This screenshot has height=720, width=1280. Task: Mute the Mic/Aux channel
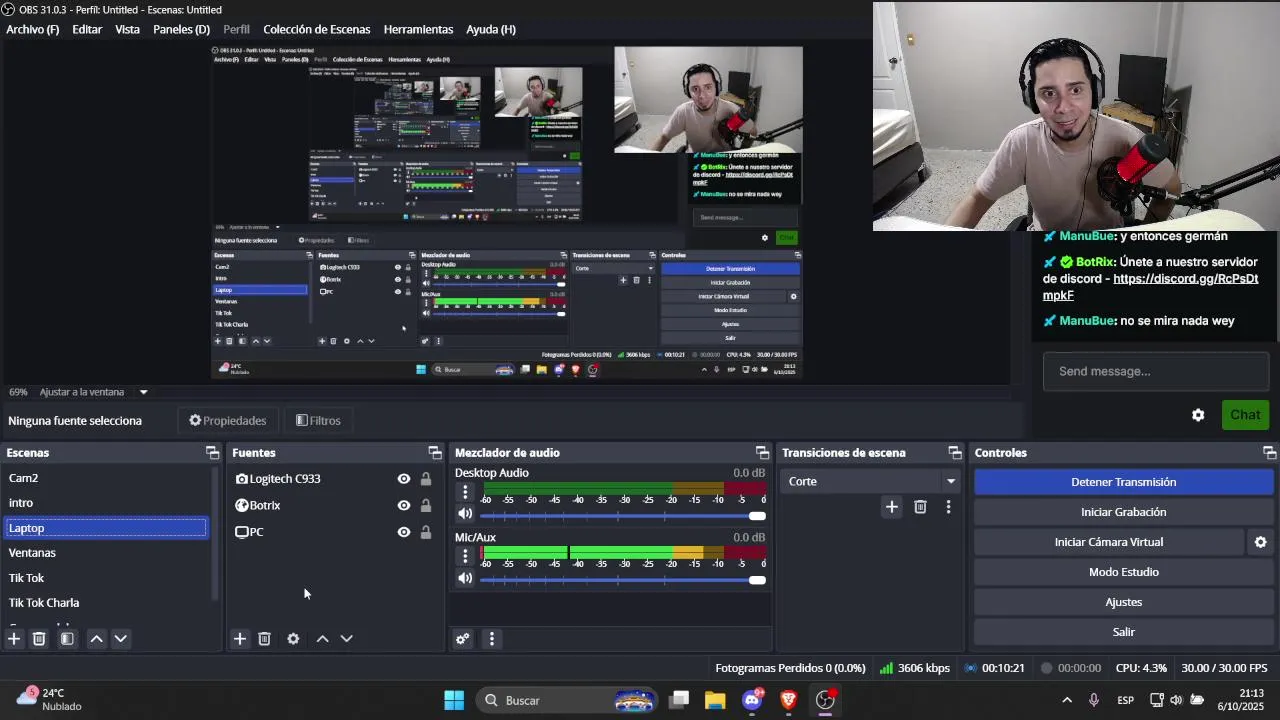465,578
